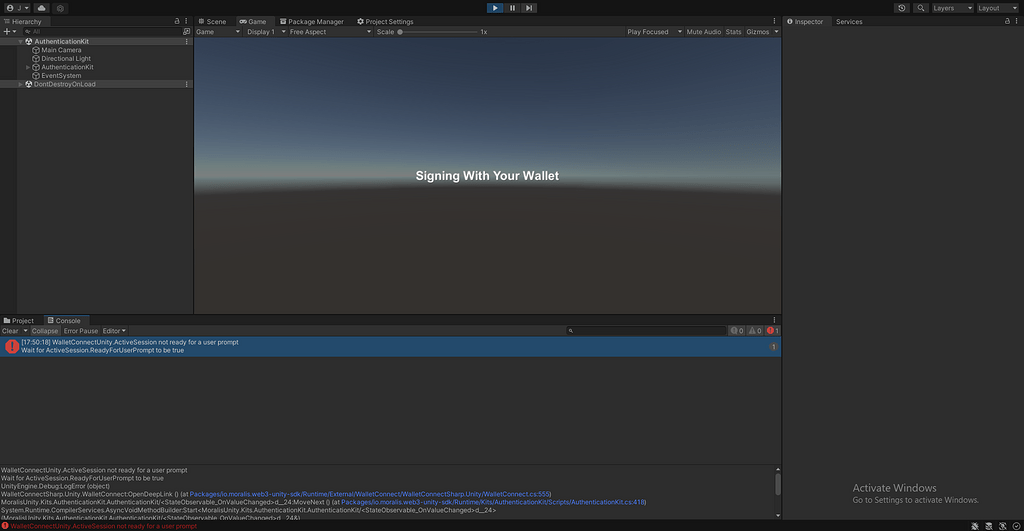Open the Package Manager tab
Image resolution: width=1024 pixels, height=531 pixels.
point(312,22)
